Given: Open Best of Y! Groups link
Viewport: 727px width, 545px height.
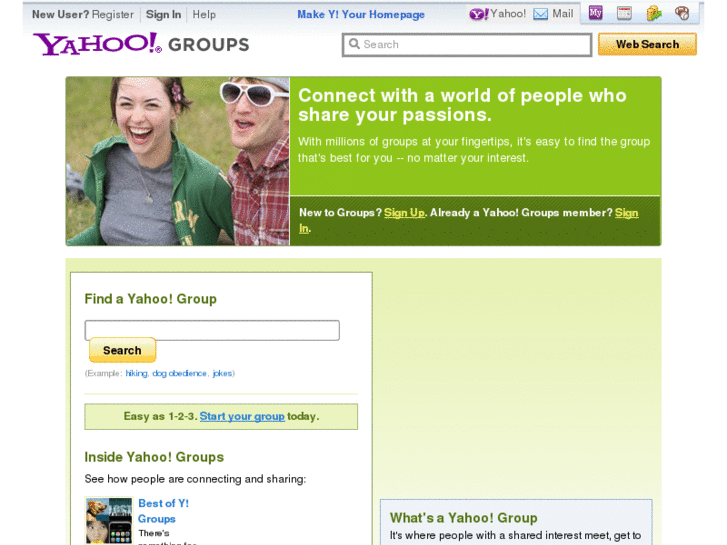Looking at the screenshot, I should pyautogui.click(x=163, y=511).
